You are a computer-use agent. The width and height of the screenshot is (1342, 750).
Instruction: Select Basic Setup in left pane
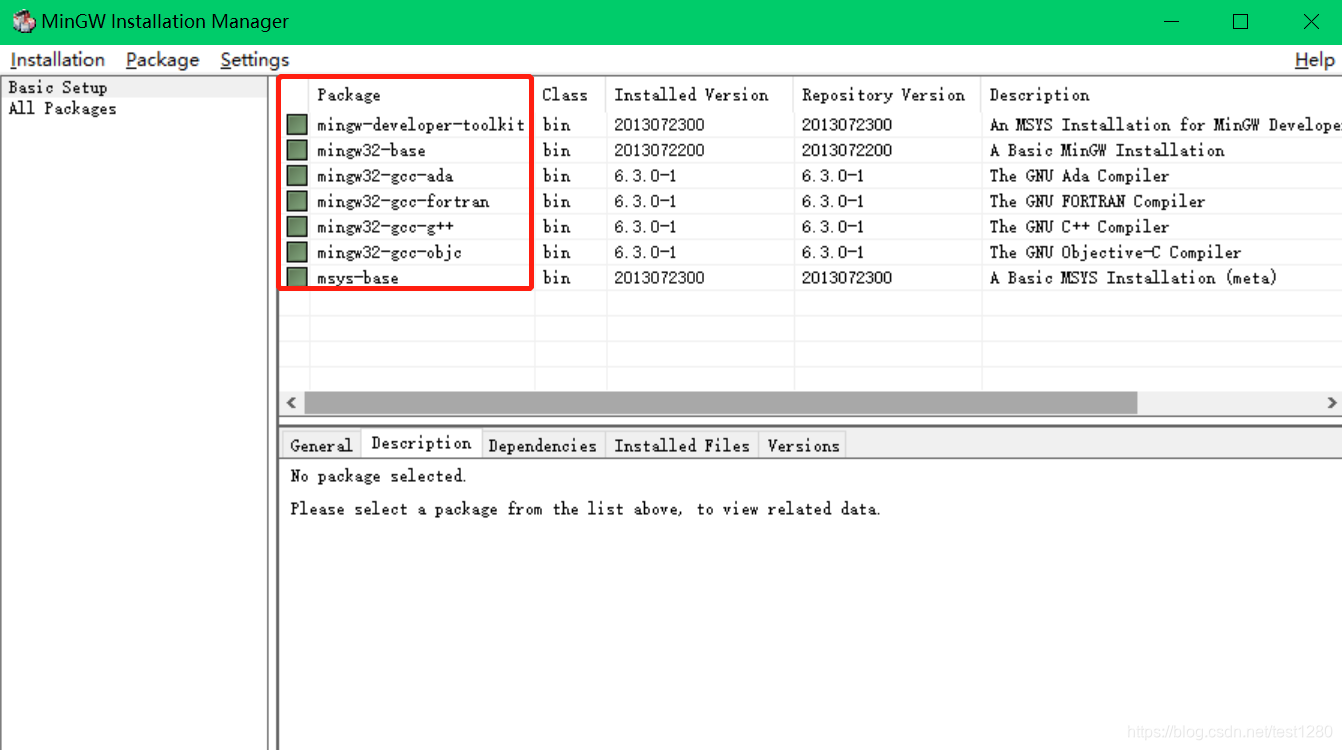[x=57, y=87]
